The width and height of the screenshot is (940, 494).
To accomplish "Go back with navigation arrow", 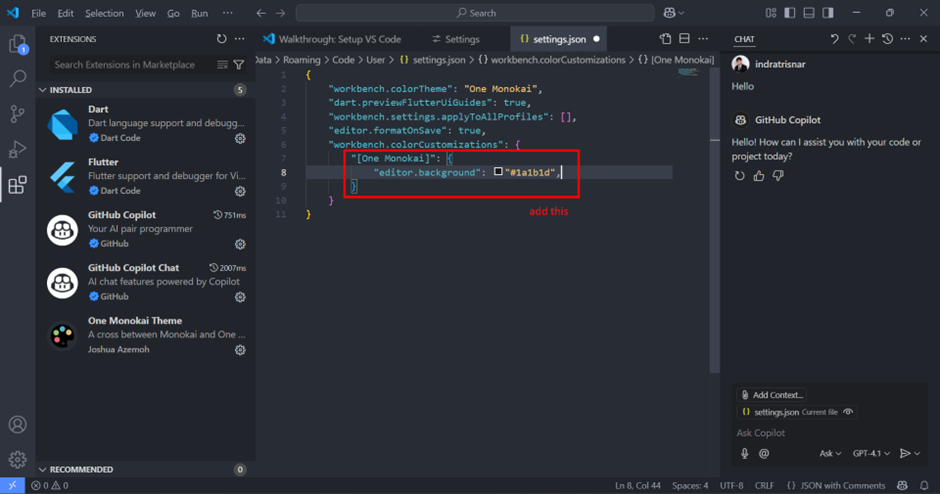I will 261,13.
